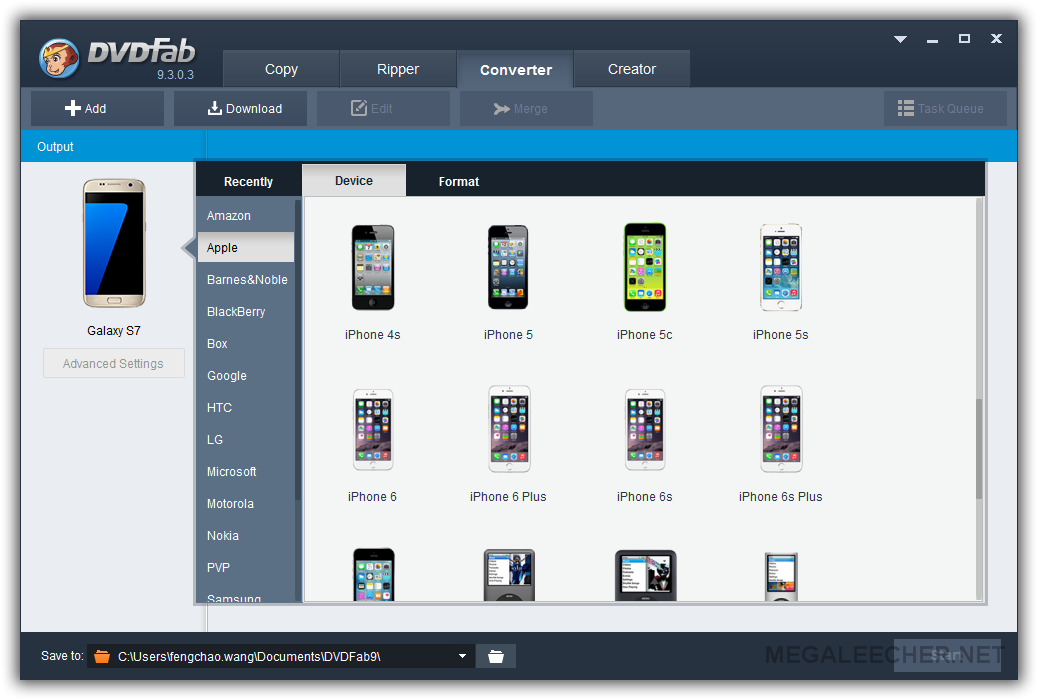Maximize the DVDFab window
The image size is (1038, 700).
tap(965, 39)
